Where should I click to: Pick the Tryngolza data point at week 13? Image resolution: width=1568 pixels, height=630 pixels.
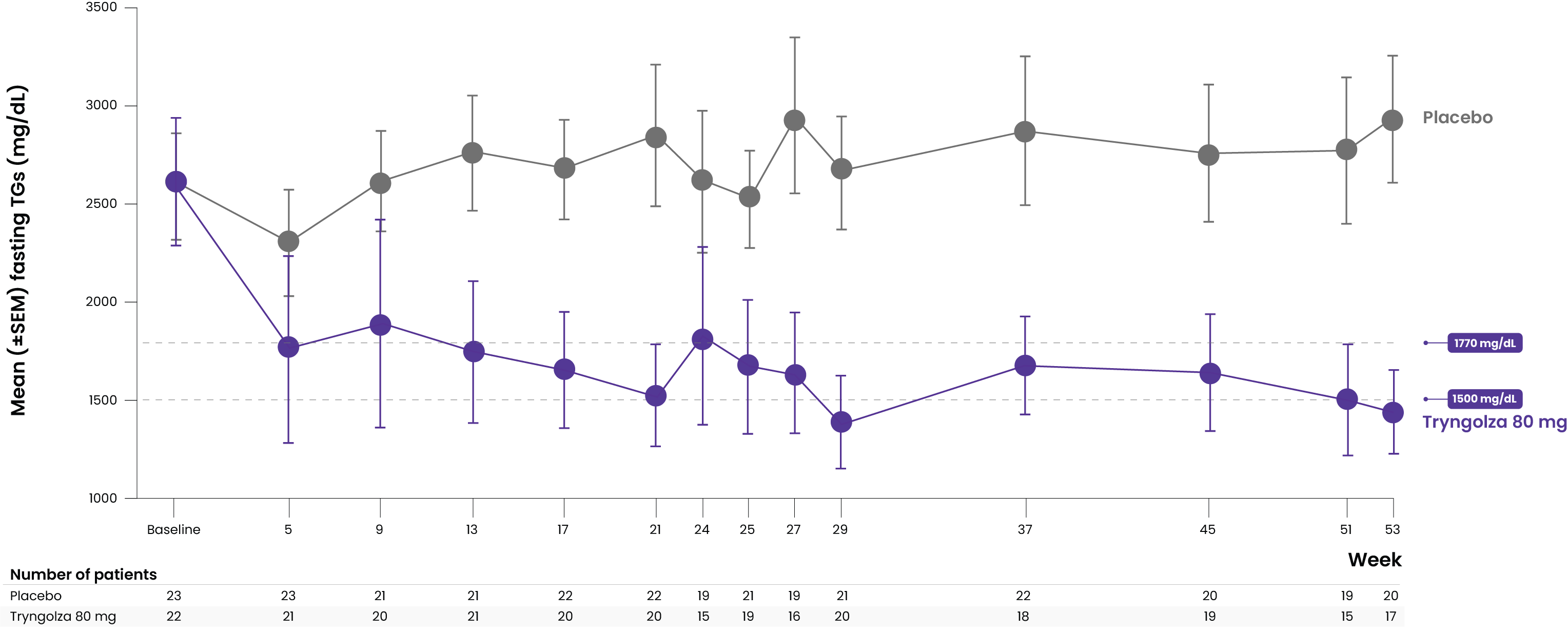click(x=474, y=352)
